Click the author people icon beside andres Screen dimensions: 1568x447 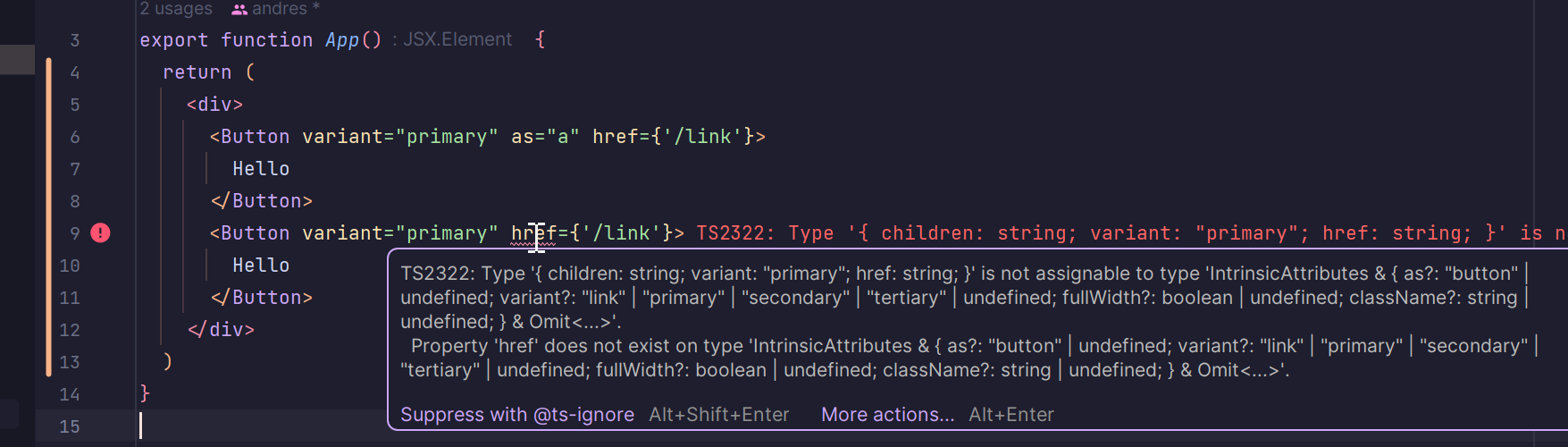tap(239, 10)
